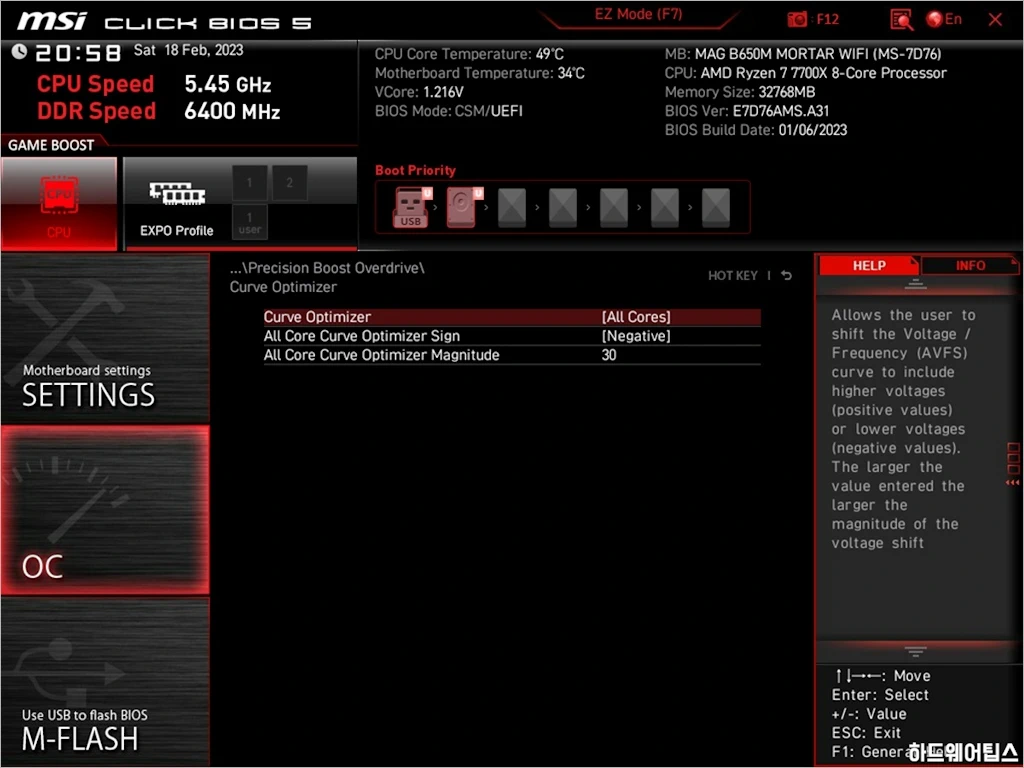Select EXPO user profile 1

click(x=249, y=223)
